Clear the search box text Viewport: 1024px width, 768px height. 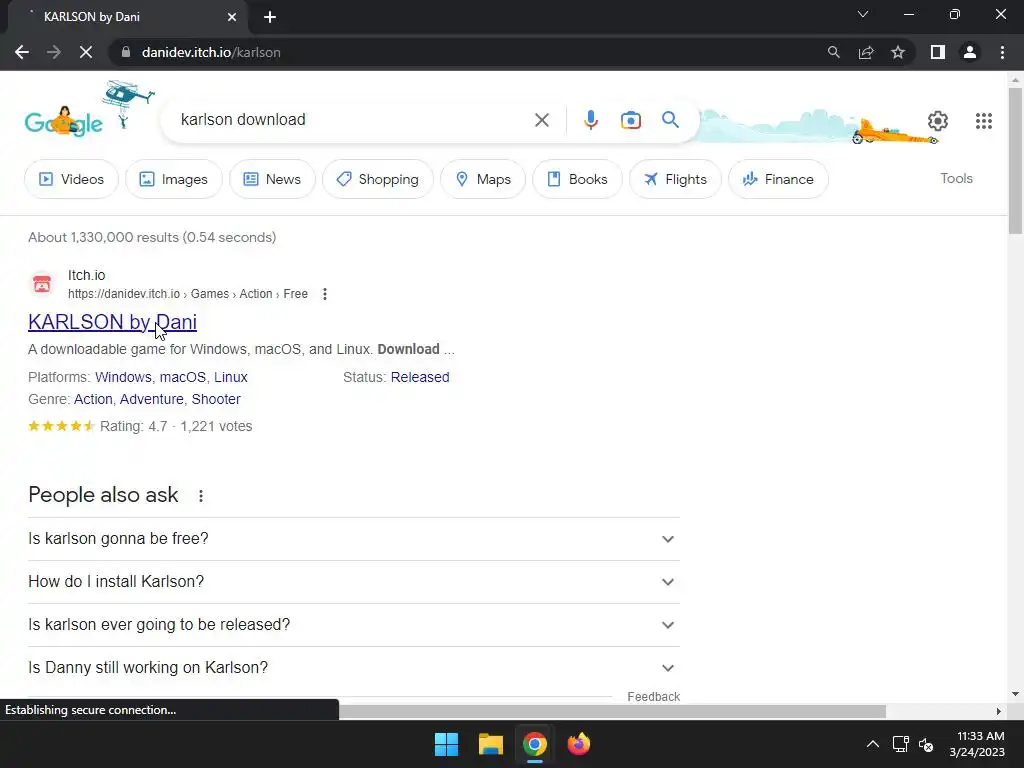541,120
